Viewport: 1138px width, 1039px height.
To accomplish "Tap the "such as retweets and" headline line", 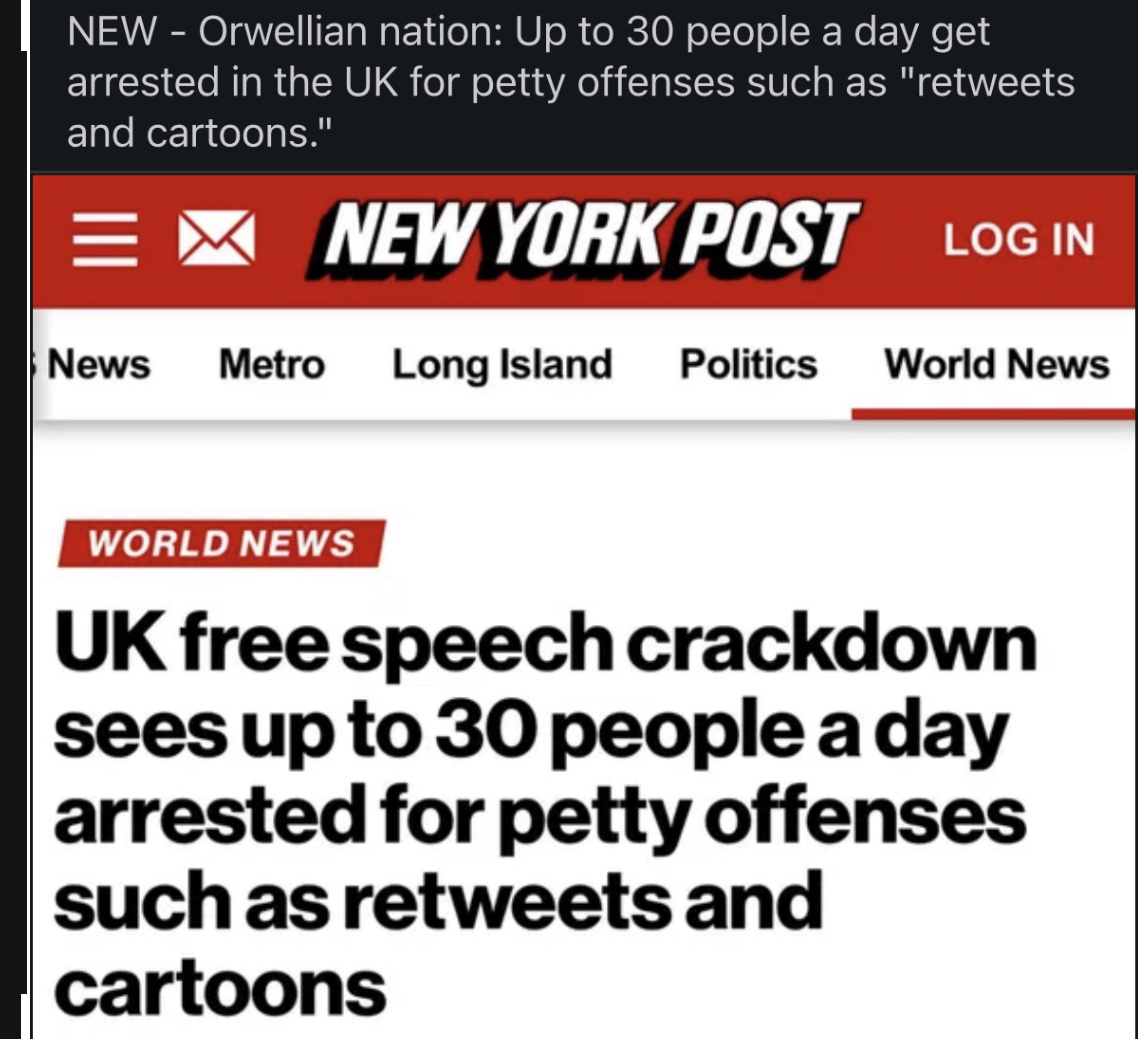I will point(437,902).
